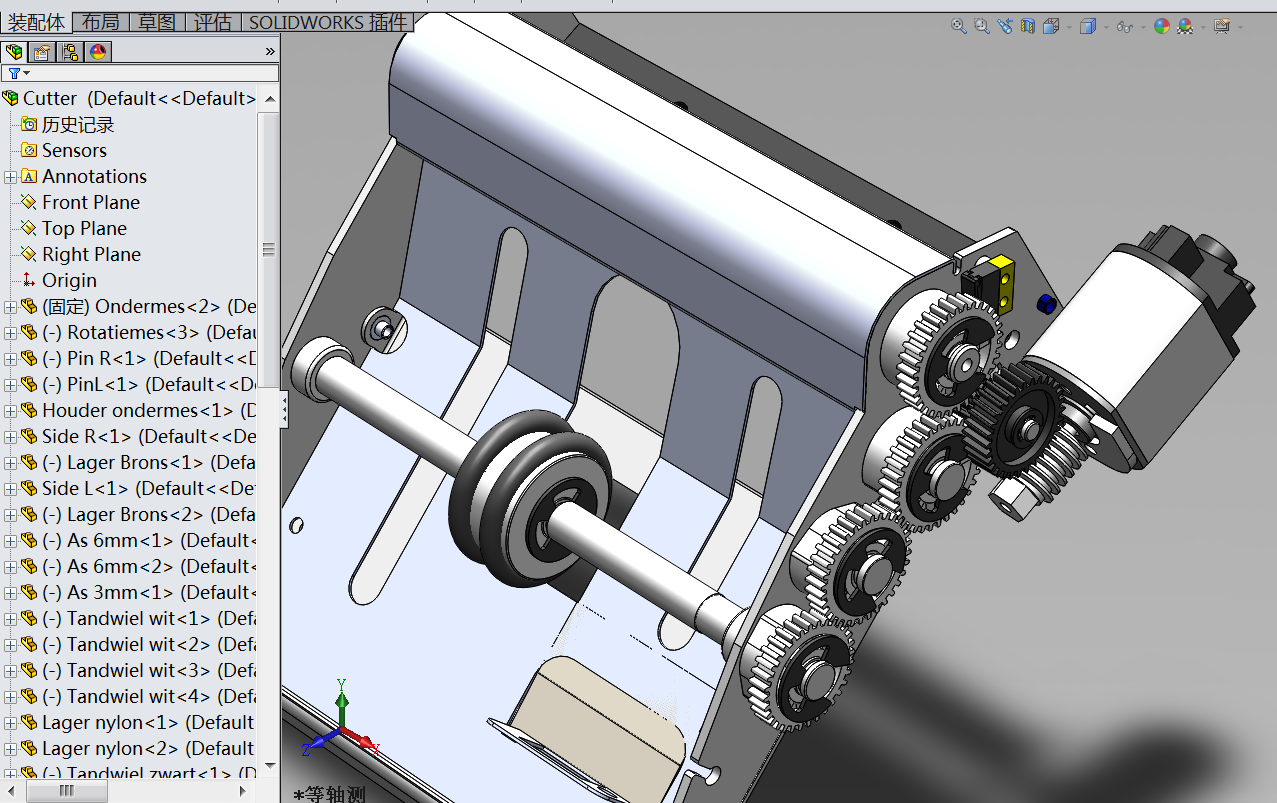
Task: Select As 6mm<1> component
Action: [x=149, y=540]
